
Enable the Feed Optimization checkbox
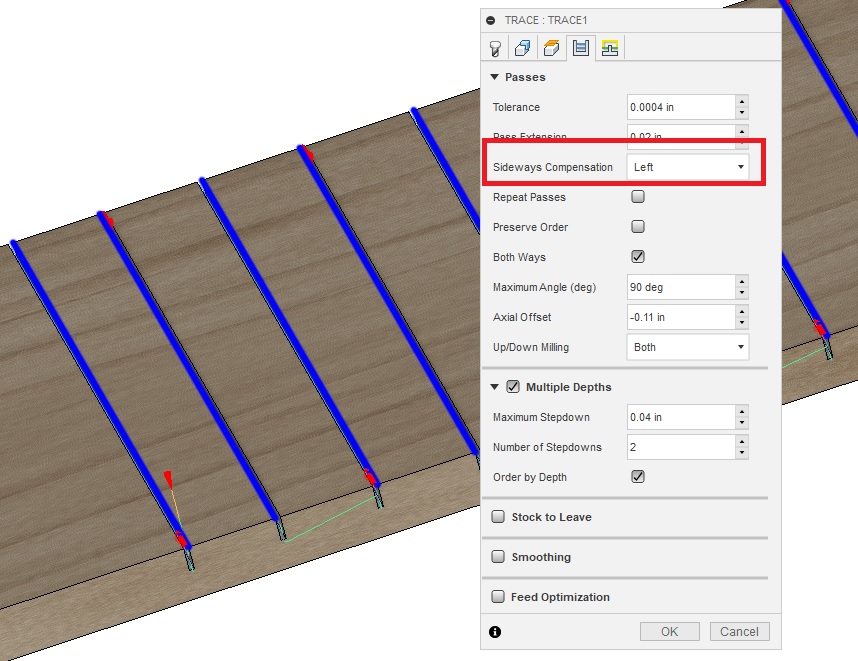[x=498, y=596]
